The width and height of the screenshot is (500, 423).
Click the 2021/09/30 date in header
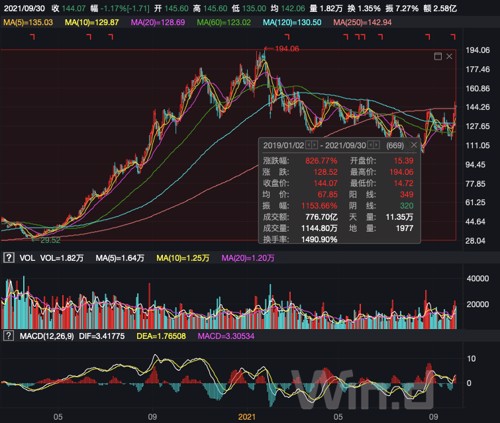pyautogui.click(x=24, y=8)
